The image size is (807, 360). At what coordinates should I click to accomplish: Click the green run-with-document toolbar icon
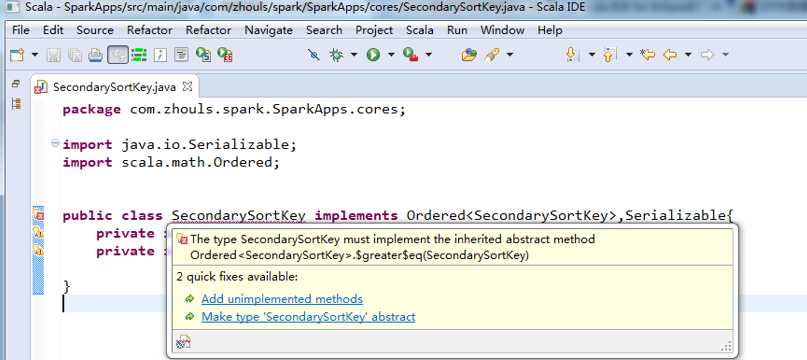[x=203, y=55]
